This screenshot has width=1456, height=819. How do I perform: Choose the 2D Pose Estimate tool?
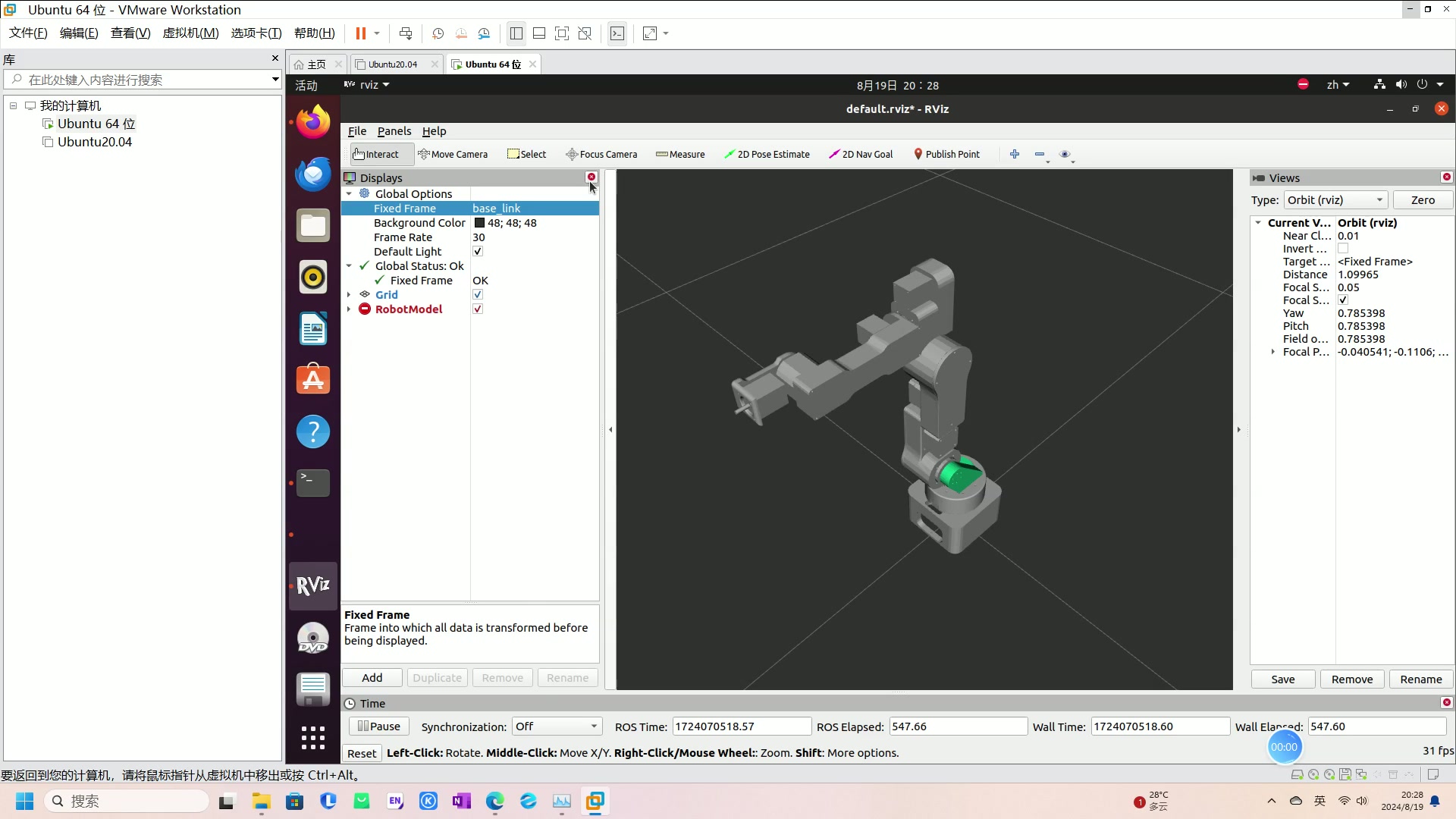coord(767,154)
